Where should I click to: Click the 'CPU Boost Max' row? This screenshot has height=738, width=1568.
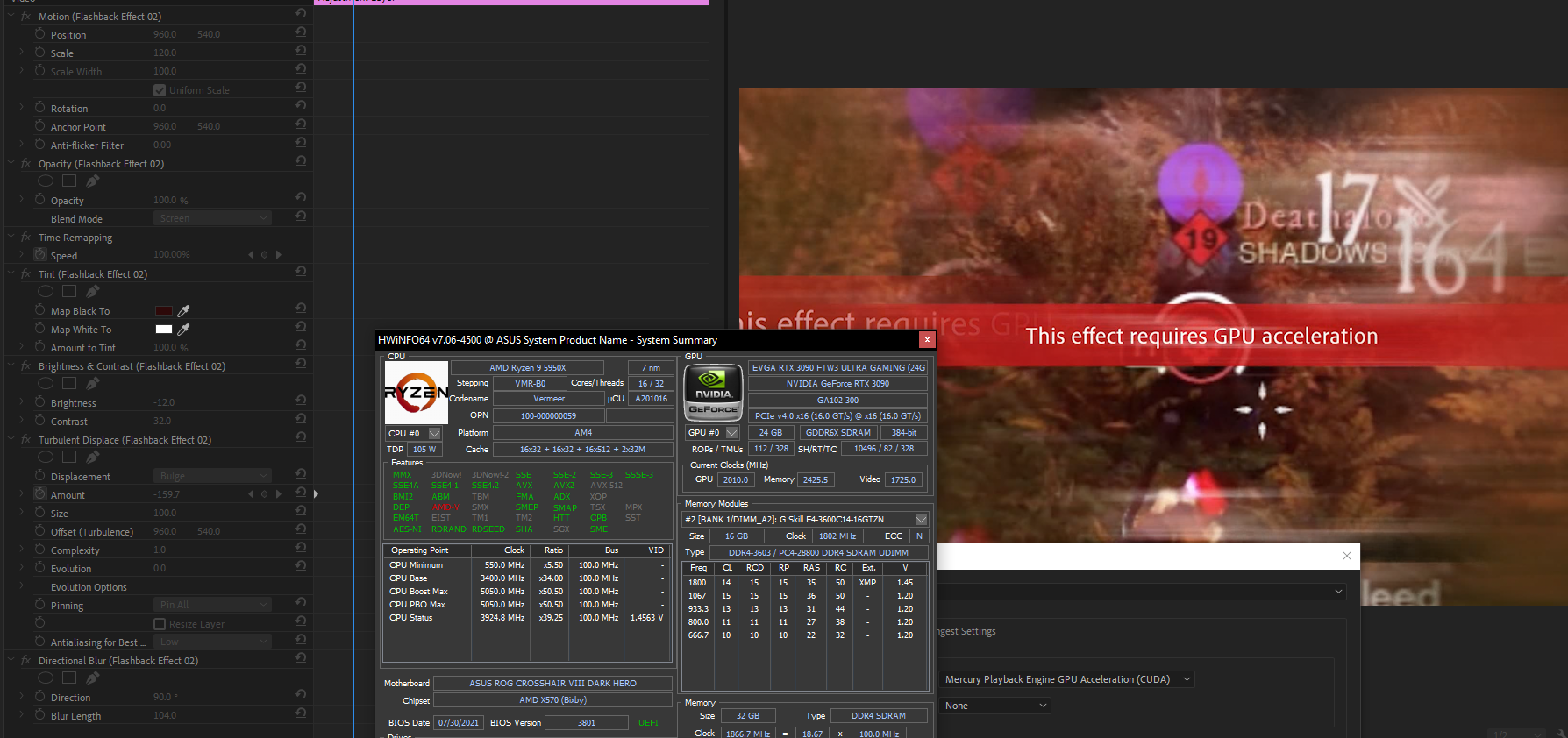click(x=526, y=591)
